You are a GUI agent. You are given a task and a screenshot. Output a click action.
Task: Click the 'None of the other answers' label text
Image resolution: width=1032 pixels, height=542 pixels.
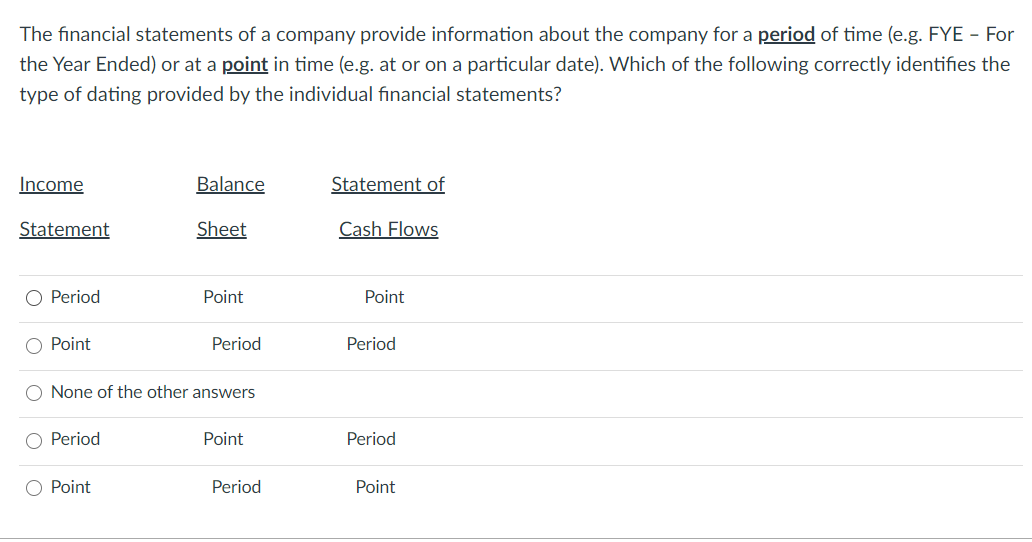(x=152, y=392)
